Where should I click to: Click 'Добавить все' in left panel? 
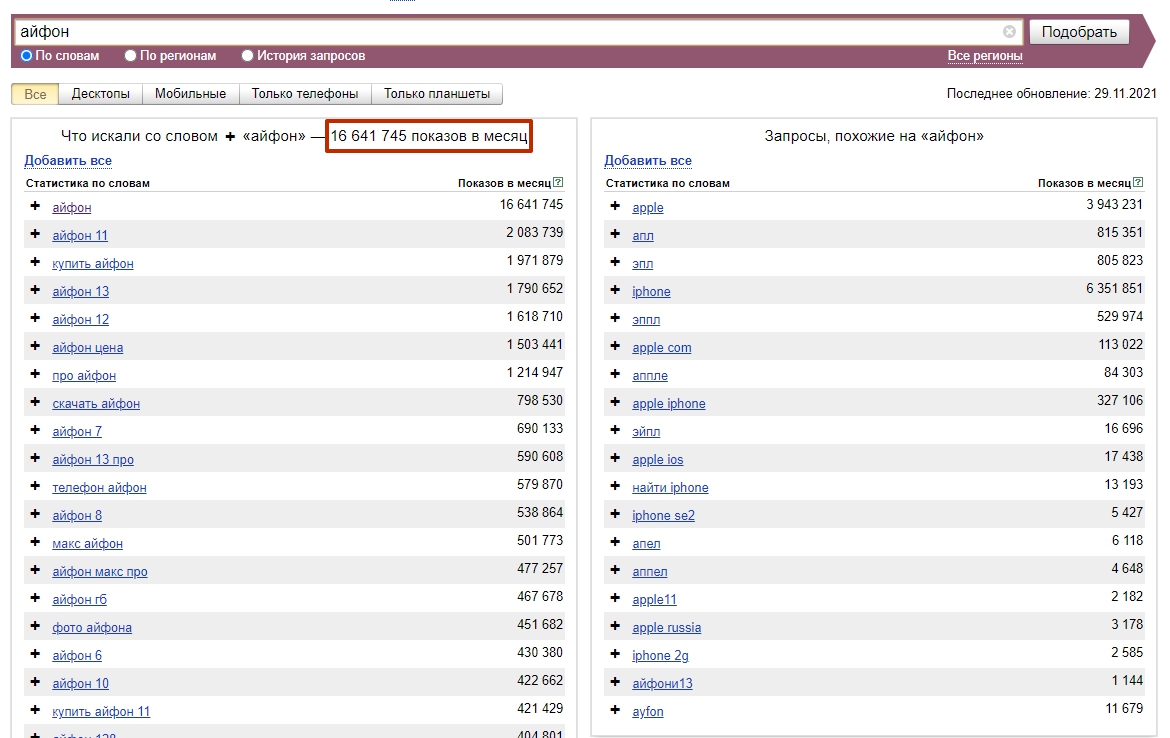tap(68, 160)
